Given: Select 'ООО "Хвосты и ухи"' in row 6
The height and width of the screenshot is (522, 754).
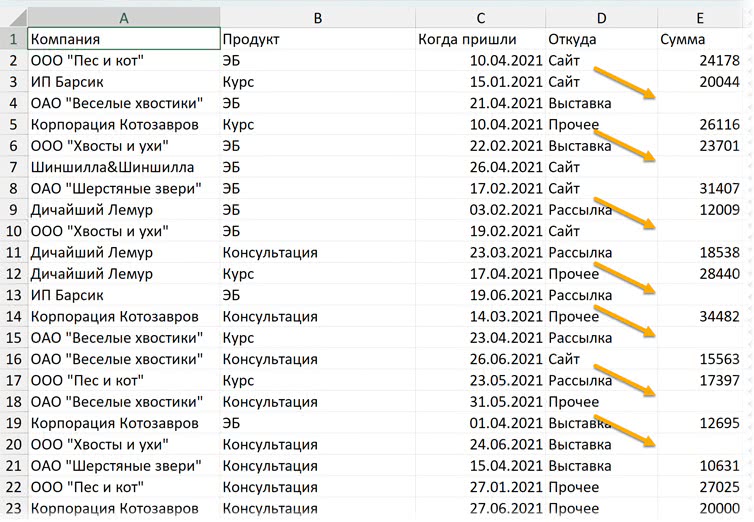Looking at the screenshot, I should pyautogui.click(x=124, y=146).
